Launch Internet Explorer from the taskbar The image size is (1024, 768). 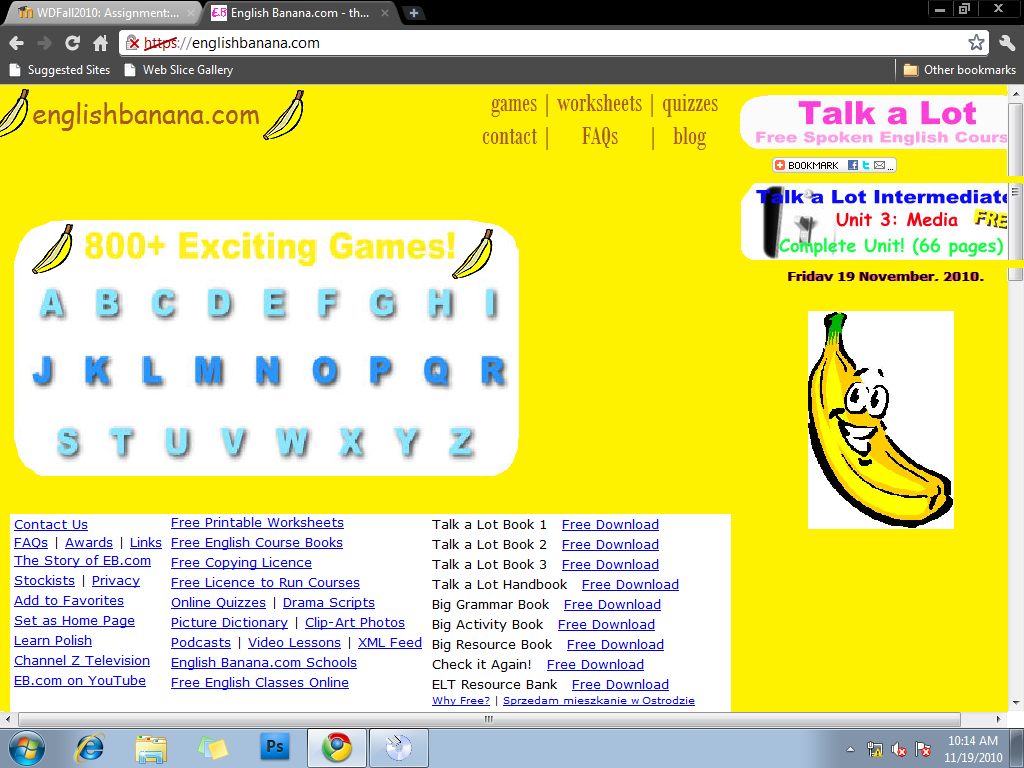[x=91, y=748]
